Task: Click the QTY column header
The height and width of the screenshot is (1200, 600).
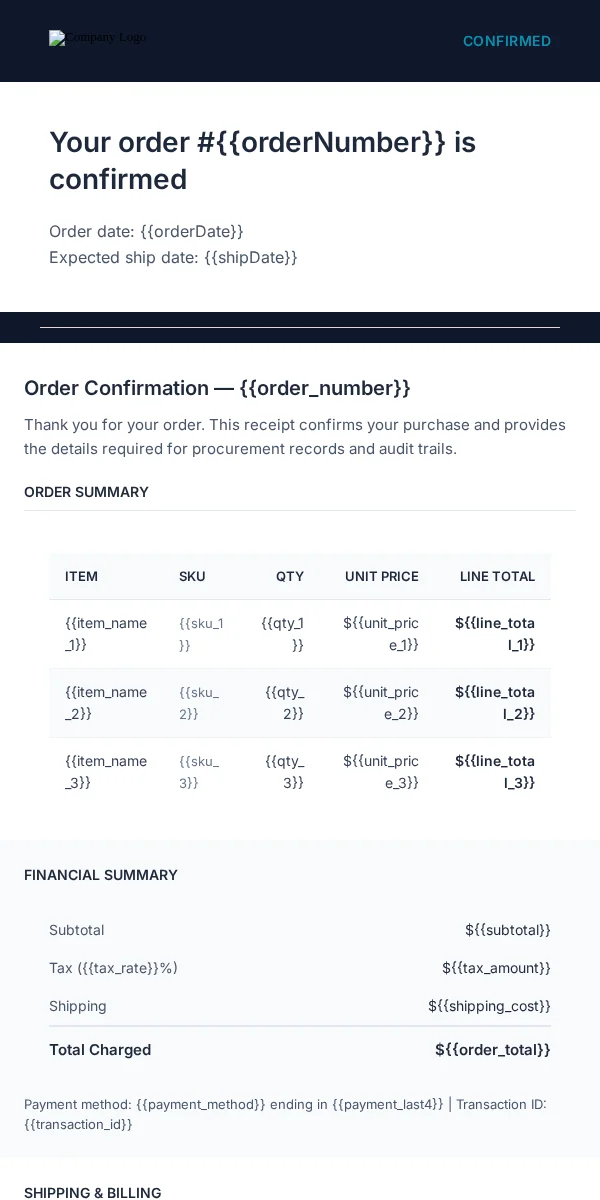Action: [290, 576]
